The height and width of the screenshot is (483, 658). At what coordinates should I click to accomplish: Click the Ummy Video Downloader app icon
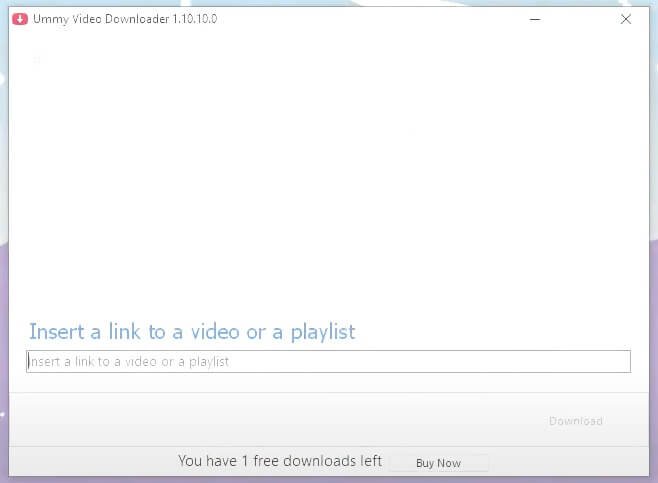pyautogui.click(x=20, y=19)
